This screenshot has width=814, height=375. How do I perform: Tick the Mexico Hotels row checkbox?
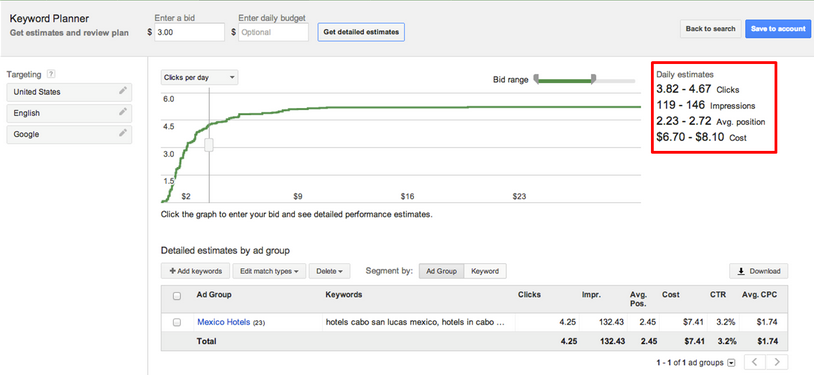(x=177, y=322)
